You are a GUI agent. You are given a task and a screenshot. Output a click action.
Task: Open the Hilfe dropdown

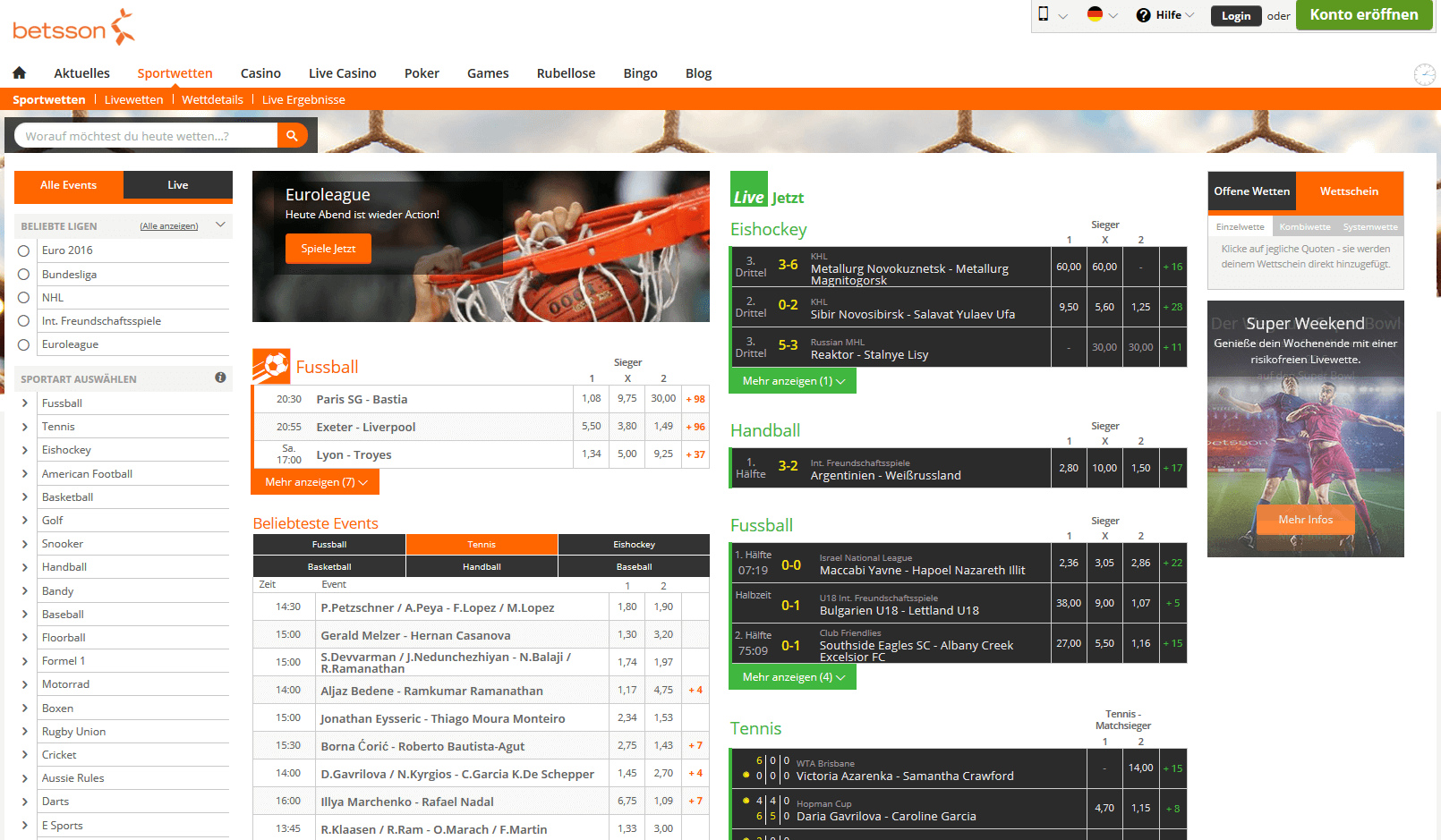tap(1166, 15)
